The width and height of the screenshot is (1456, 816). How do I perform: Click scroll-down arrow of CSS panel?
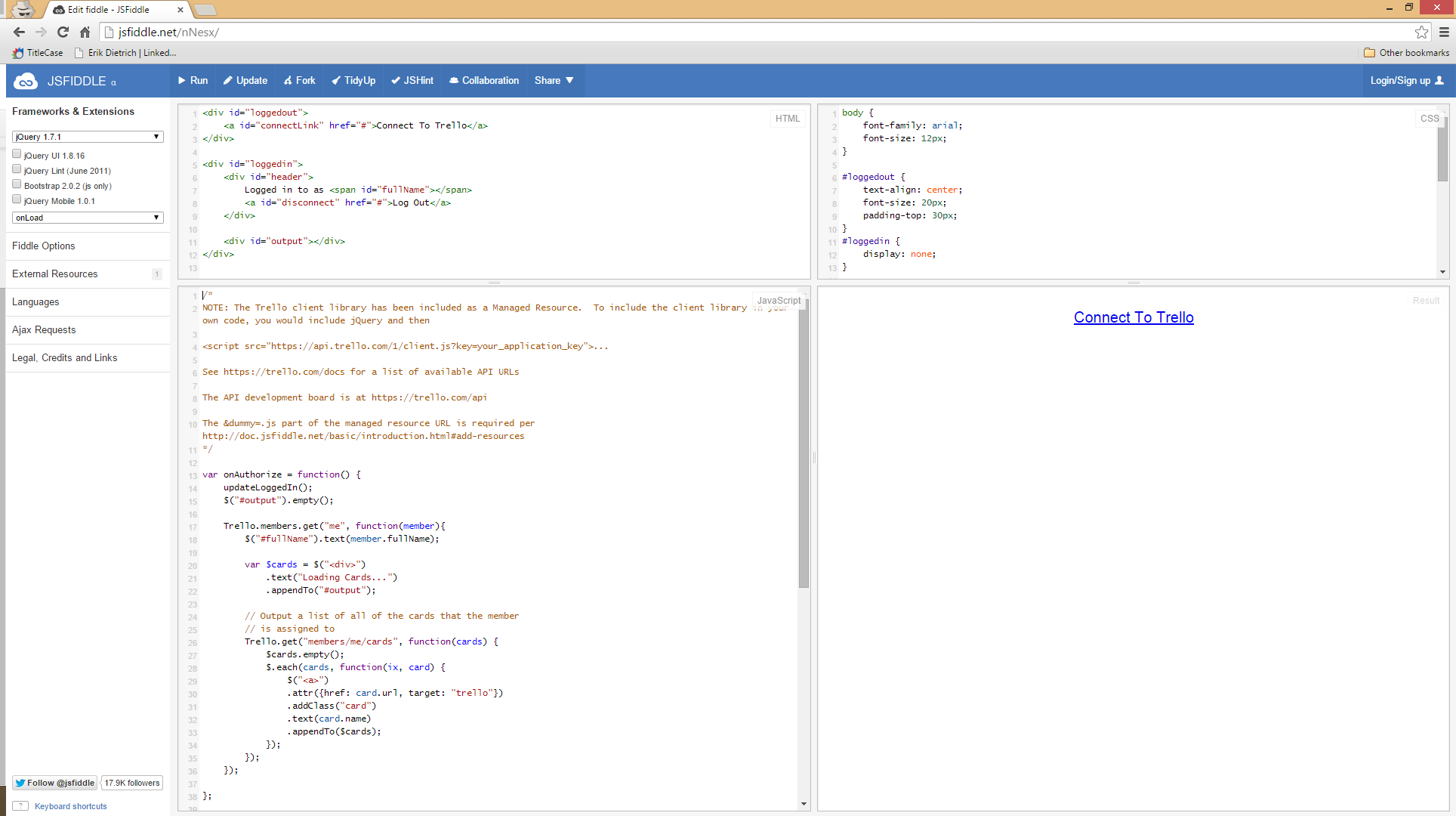[1442, 272]
